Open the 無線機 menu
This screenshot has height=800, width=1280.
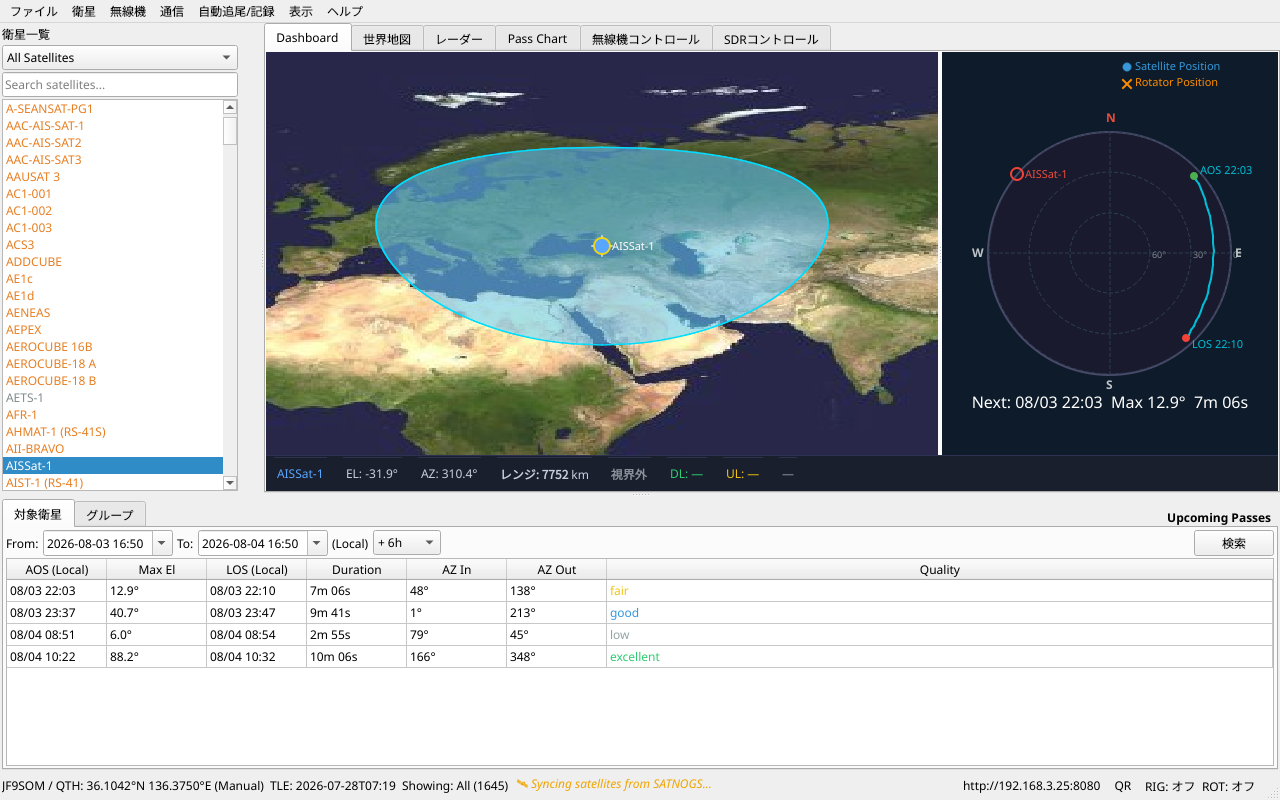(128, 11)
